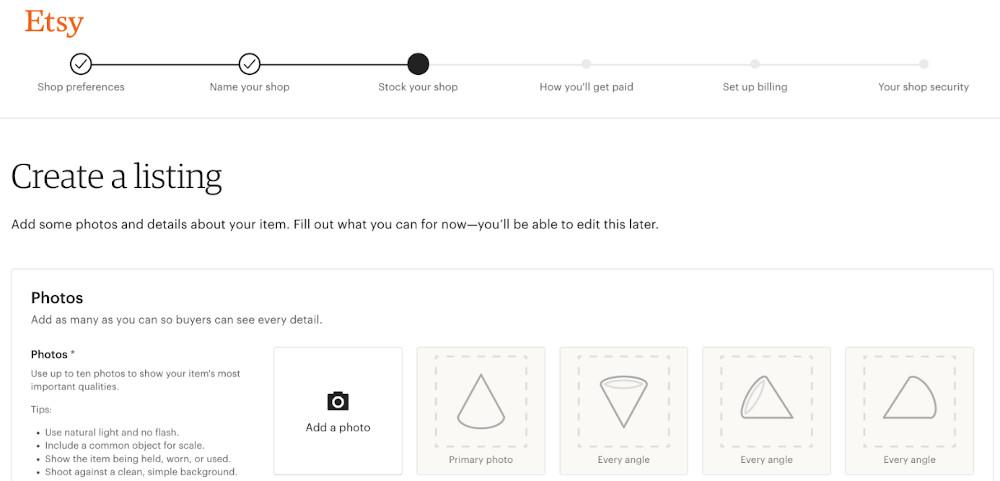This screenshot has width=1000, height=481.
Task: Jump to How you'll get paid step
Action: click(x=586, y=87)
